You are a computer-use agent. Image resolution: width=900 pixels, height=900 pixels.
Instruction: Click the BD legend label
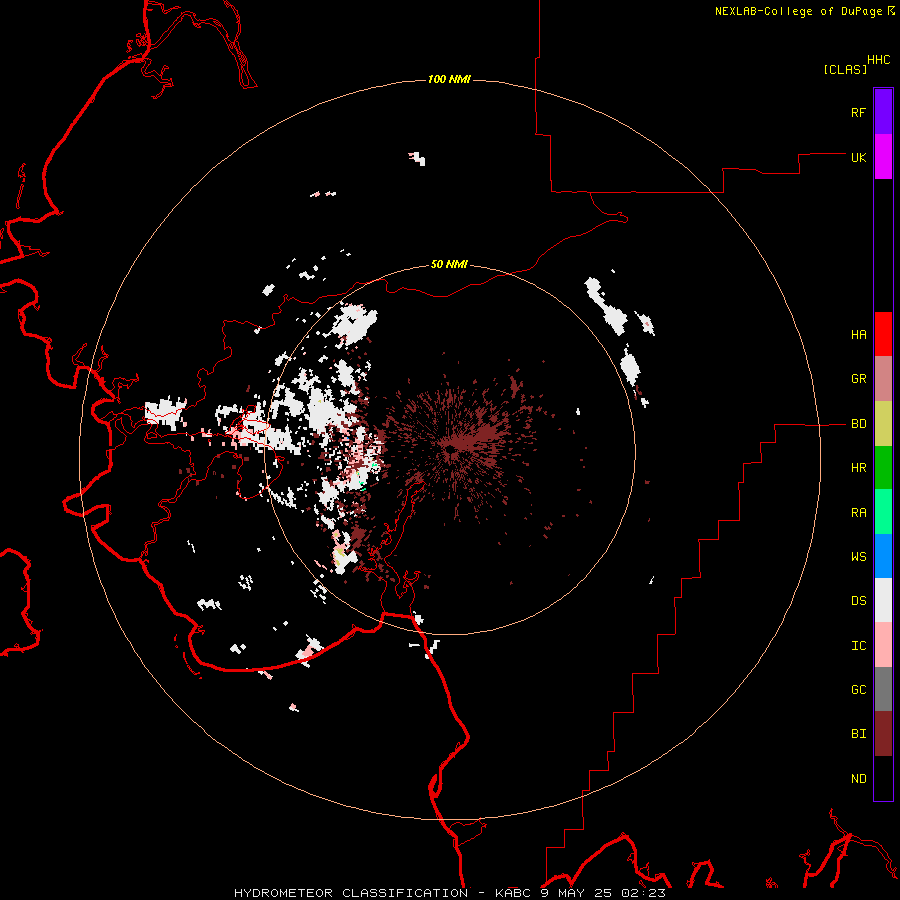click(858, 424)
